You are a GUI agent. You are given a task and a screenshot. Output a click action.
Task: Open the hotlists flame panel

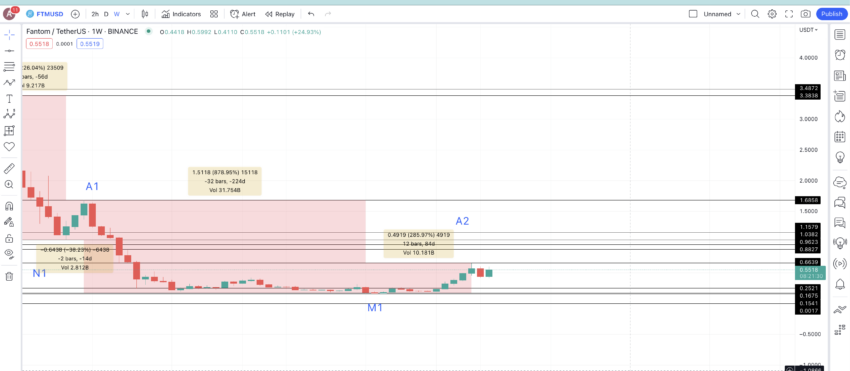(840, 116)
